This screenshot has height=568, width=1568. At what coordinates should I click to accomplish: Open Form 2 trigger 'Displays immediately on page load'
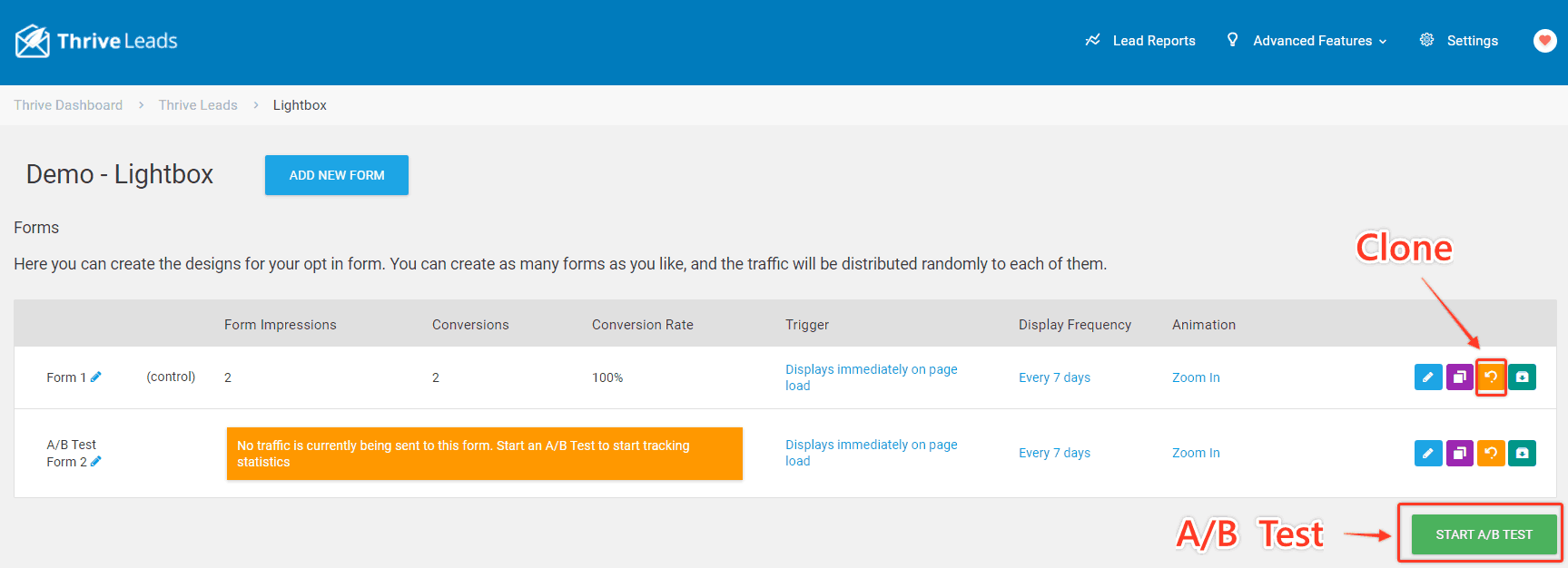[x=872, y=453]
